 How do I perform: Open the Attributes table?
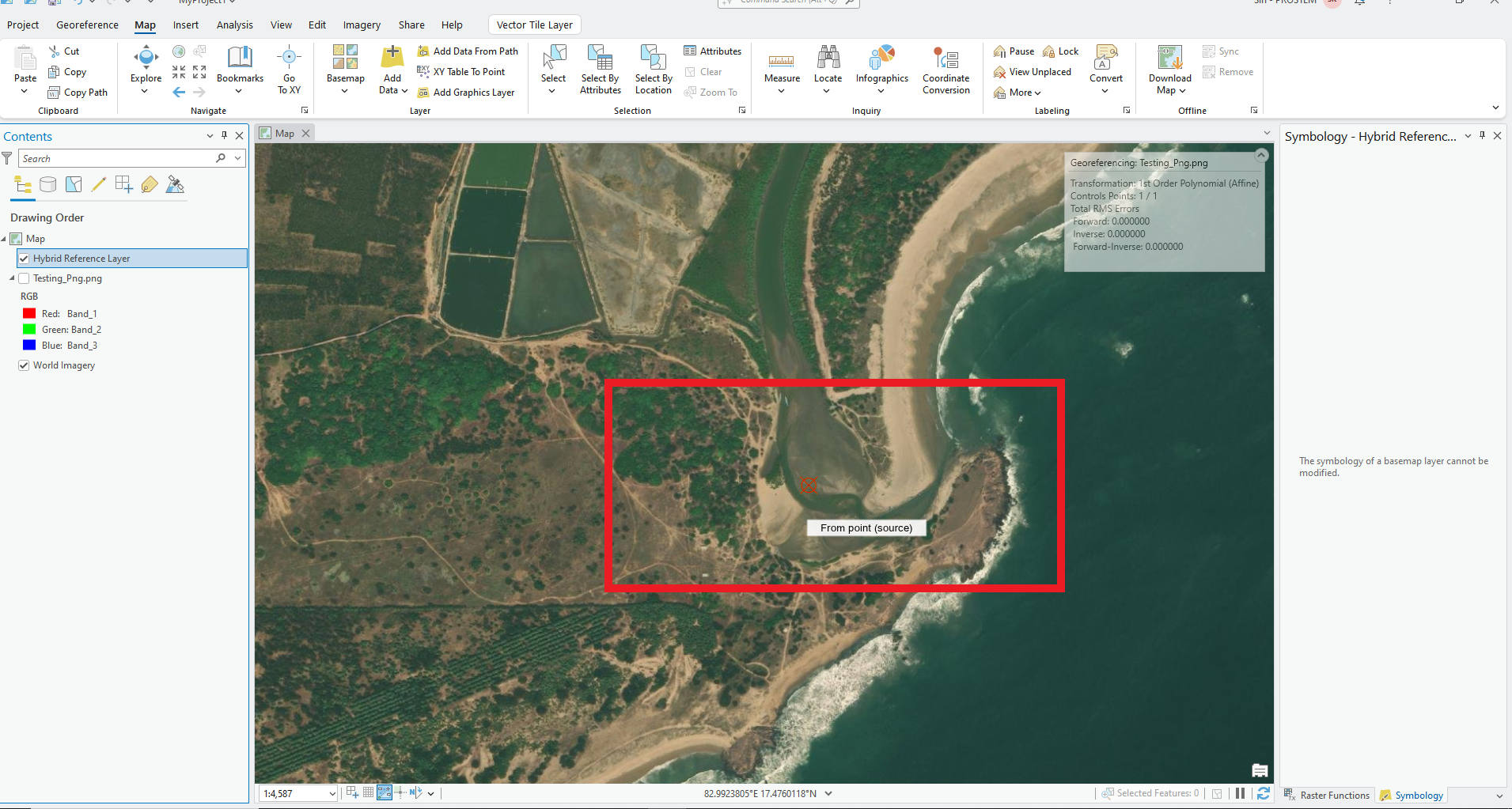[712, 51]
